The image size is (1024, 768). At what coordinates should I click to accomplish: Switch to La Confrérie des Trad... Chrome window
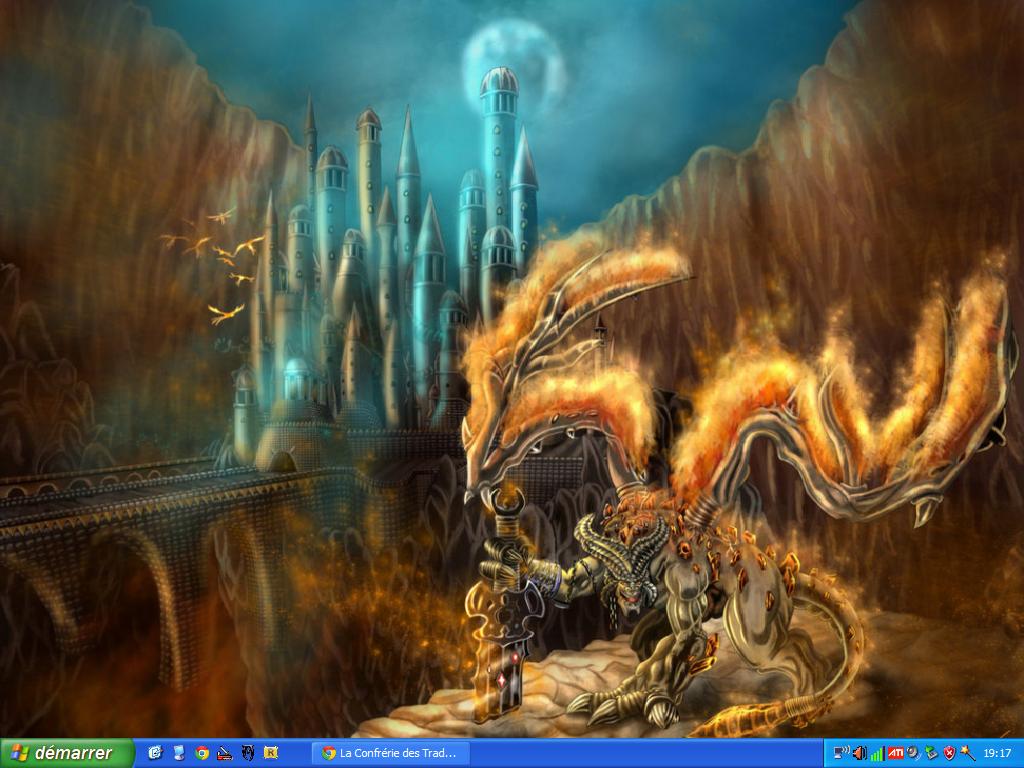(x=390, y=753)
